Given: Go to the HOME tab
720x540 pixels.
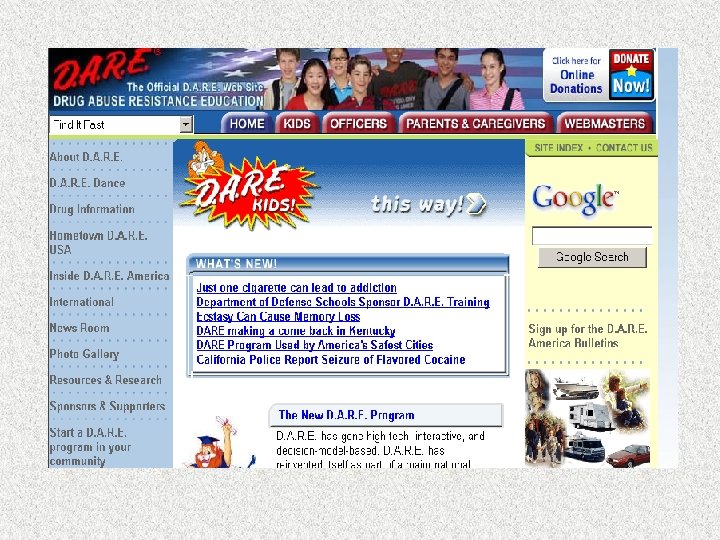Looking at the screenshot, I should coord(247,124).
